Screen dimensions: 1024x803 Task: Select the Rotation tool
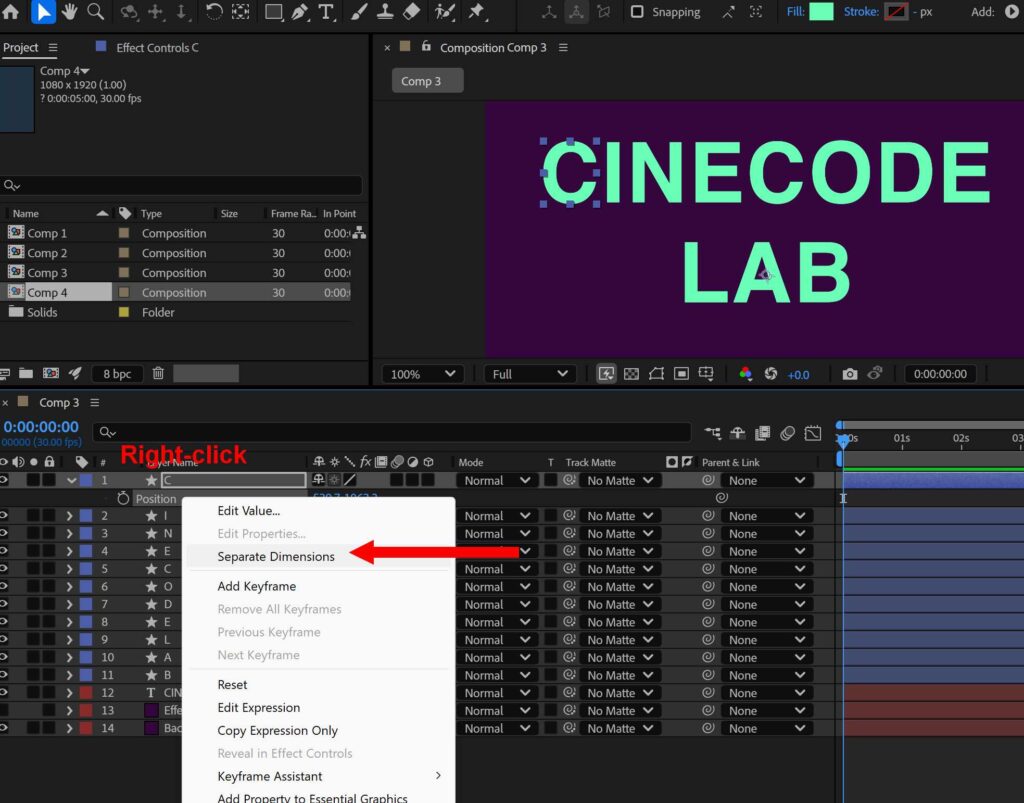[214, 12]
